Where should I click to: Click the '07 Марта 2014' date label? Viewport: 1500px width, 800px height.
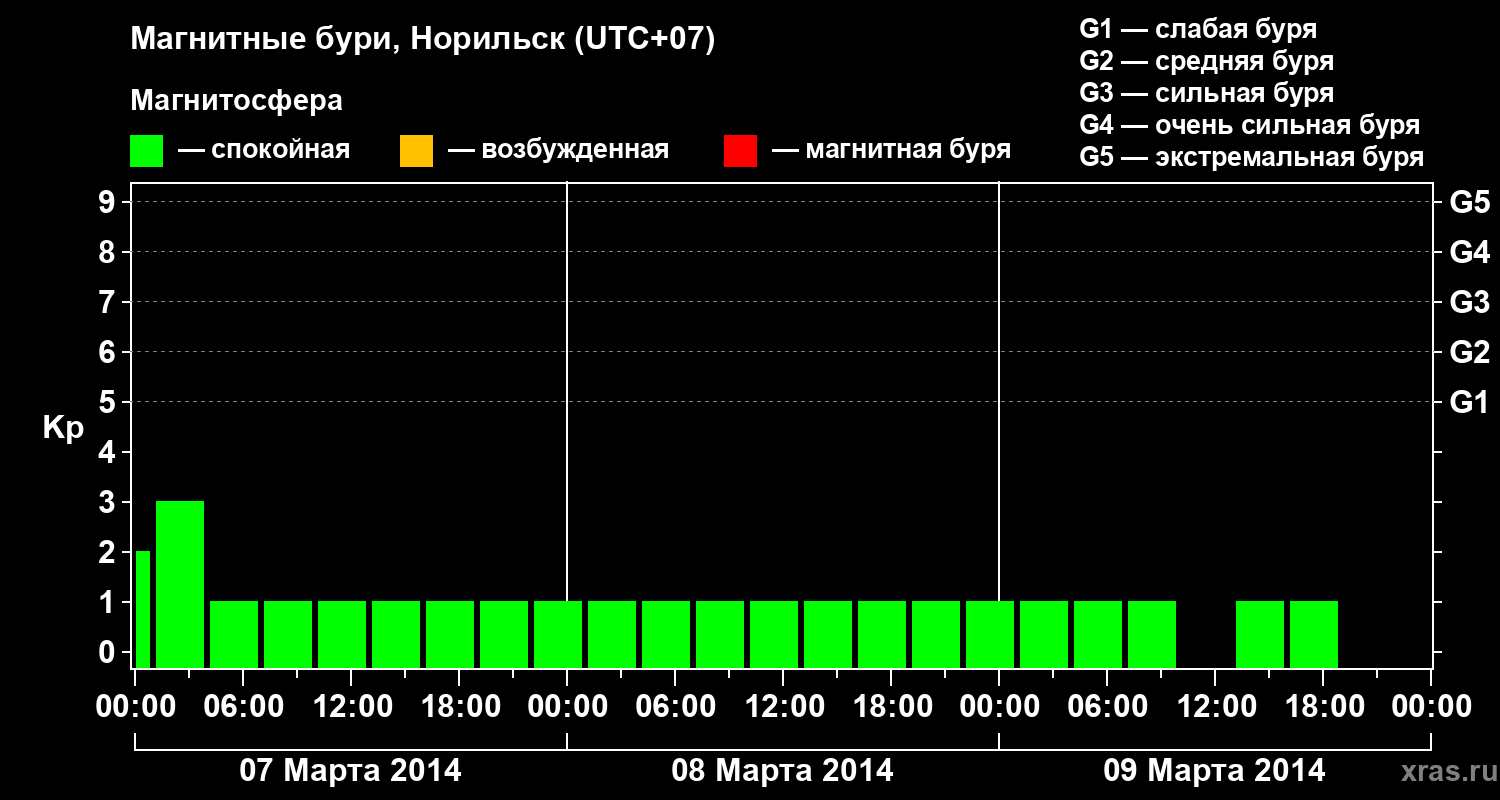pyautogui.click(x=350, y=771)
